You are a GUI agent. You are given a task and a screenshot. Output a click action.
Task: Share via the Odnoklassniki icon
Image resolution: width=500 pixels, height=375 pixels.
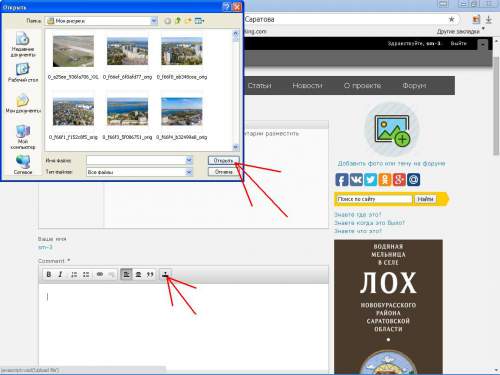click(385, 180)
